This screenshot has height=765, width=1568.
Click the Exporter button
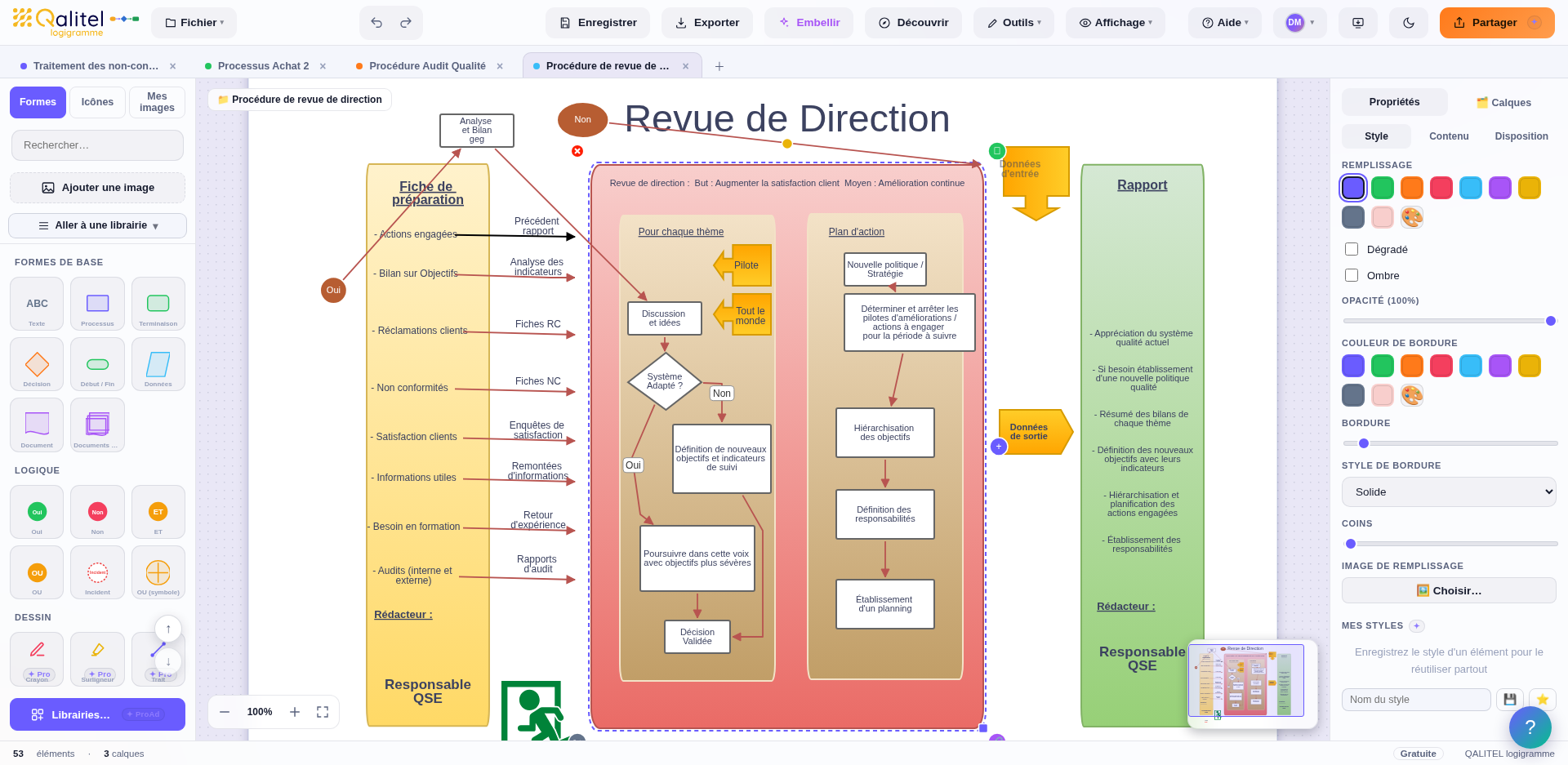(x=707, y=23)
